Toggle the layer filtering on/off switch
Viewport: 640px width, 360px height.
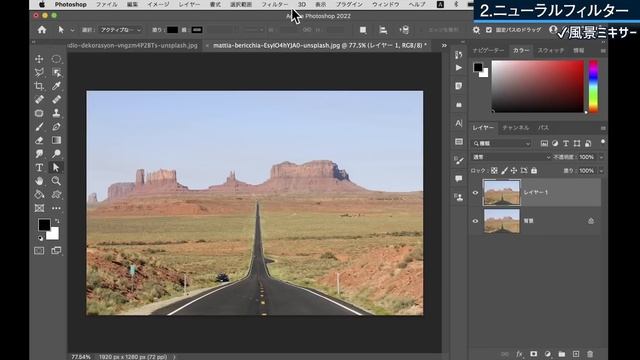(603, 142)
